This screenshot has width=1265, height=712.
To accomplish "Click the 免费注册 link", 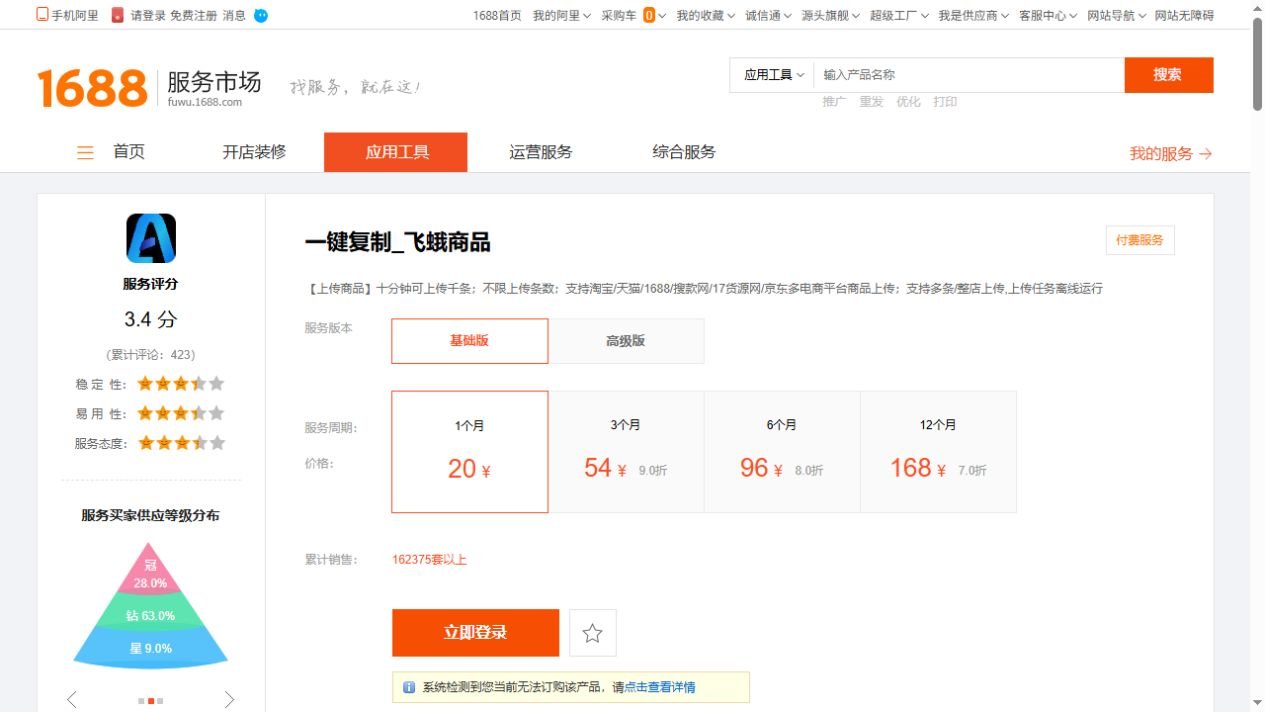I will point(193,15).
